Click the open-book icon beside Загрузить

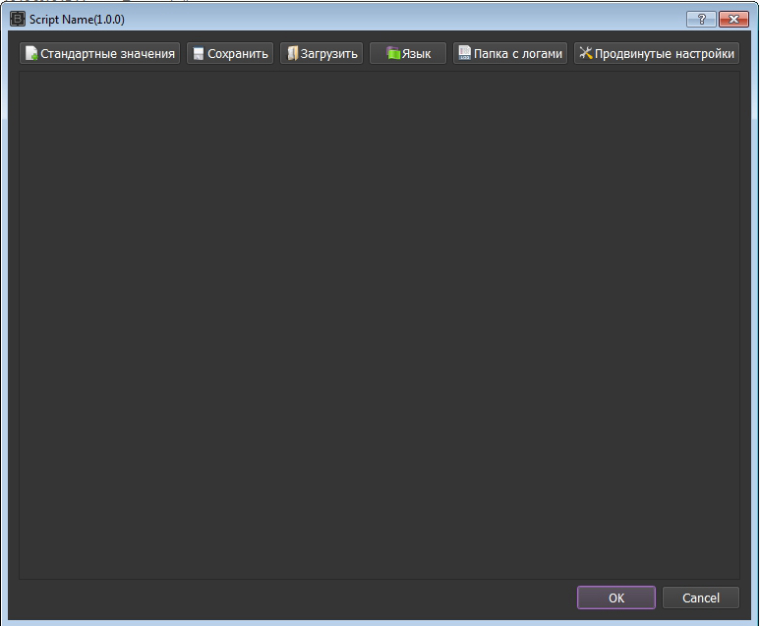[x=292, y=54]
